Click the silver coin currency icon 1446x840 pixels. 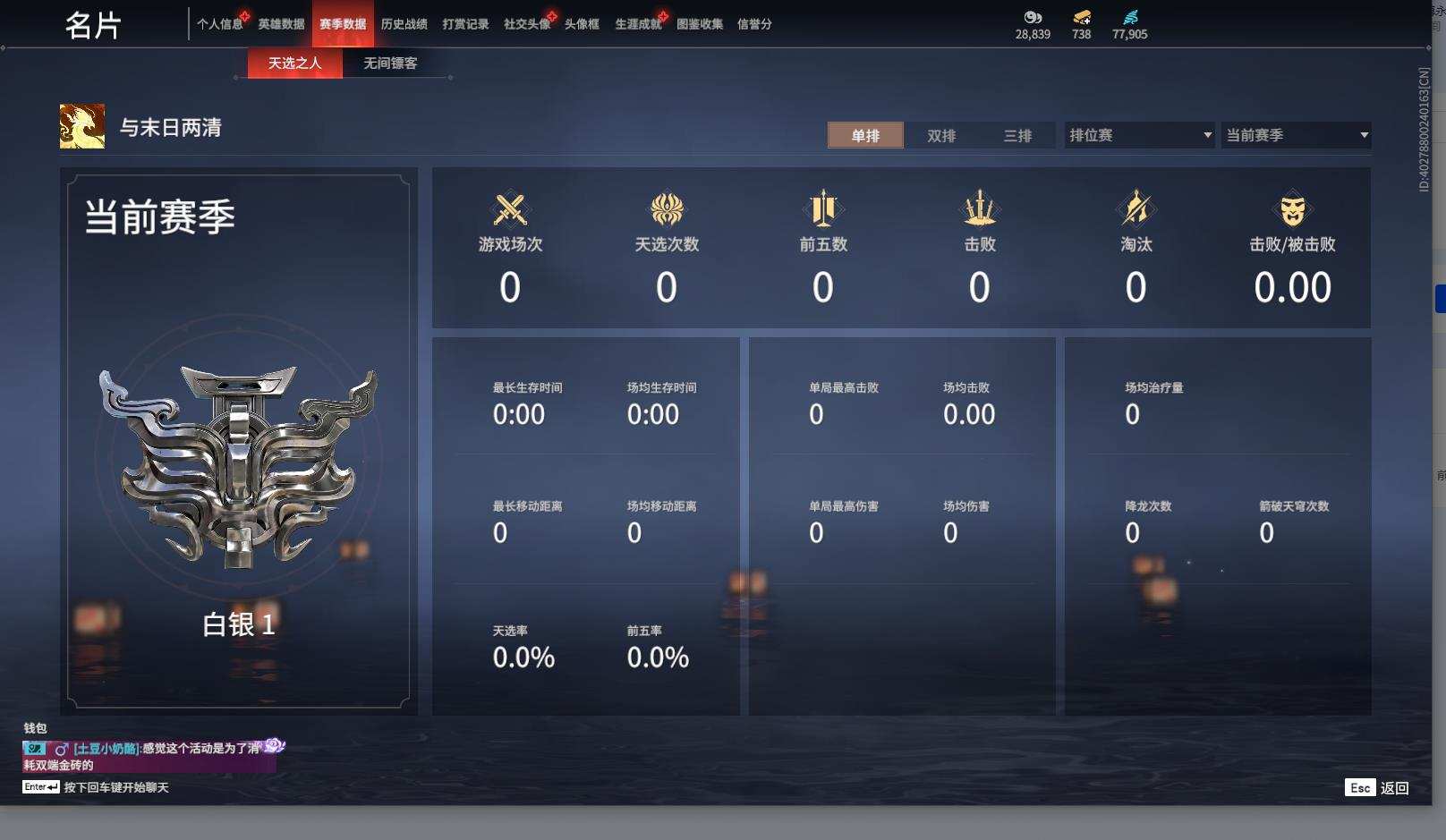1033,17
